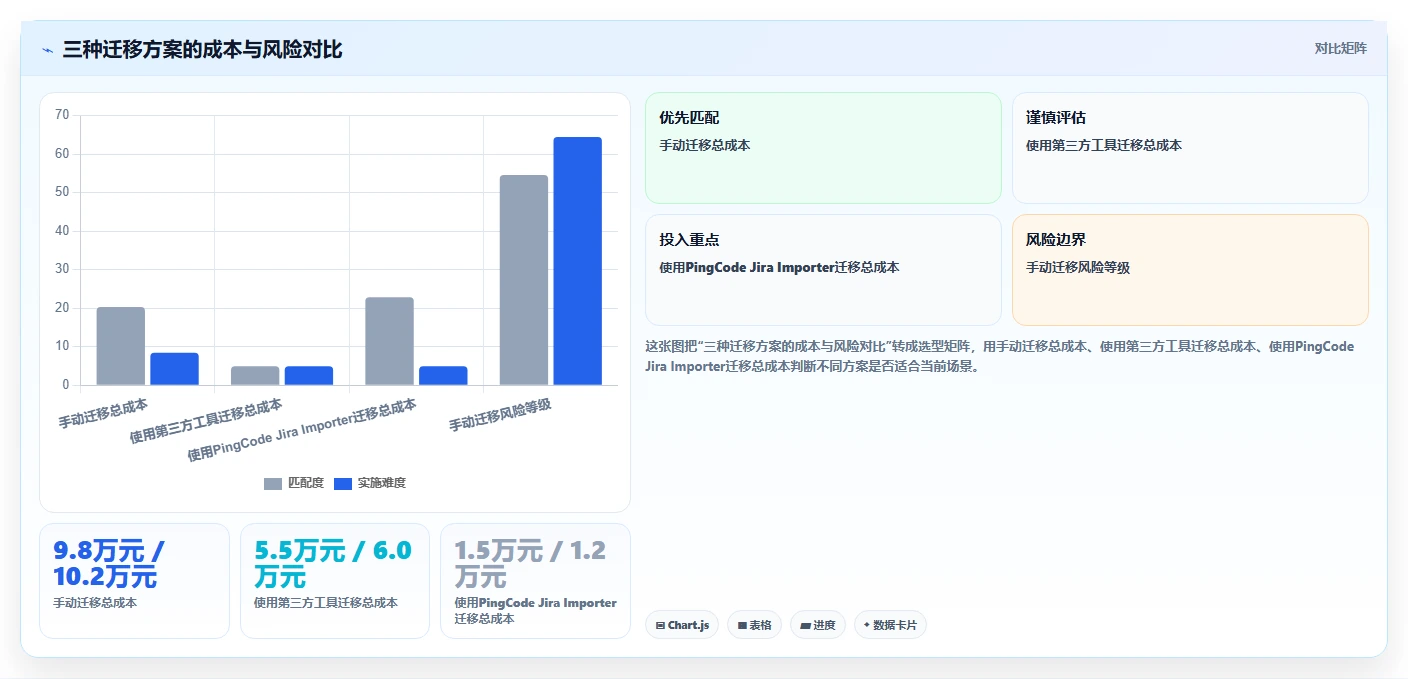This screenshot has height=679, width=1408.
Task: Click the x-axis label 手动迁移风险等级
Action: (x=500, y=414)
